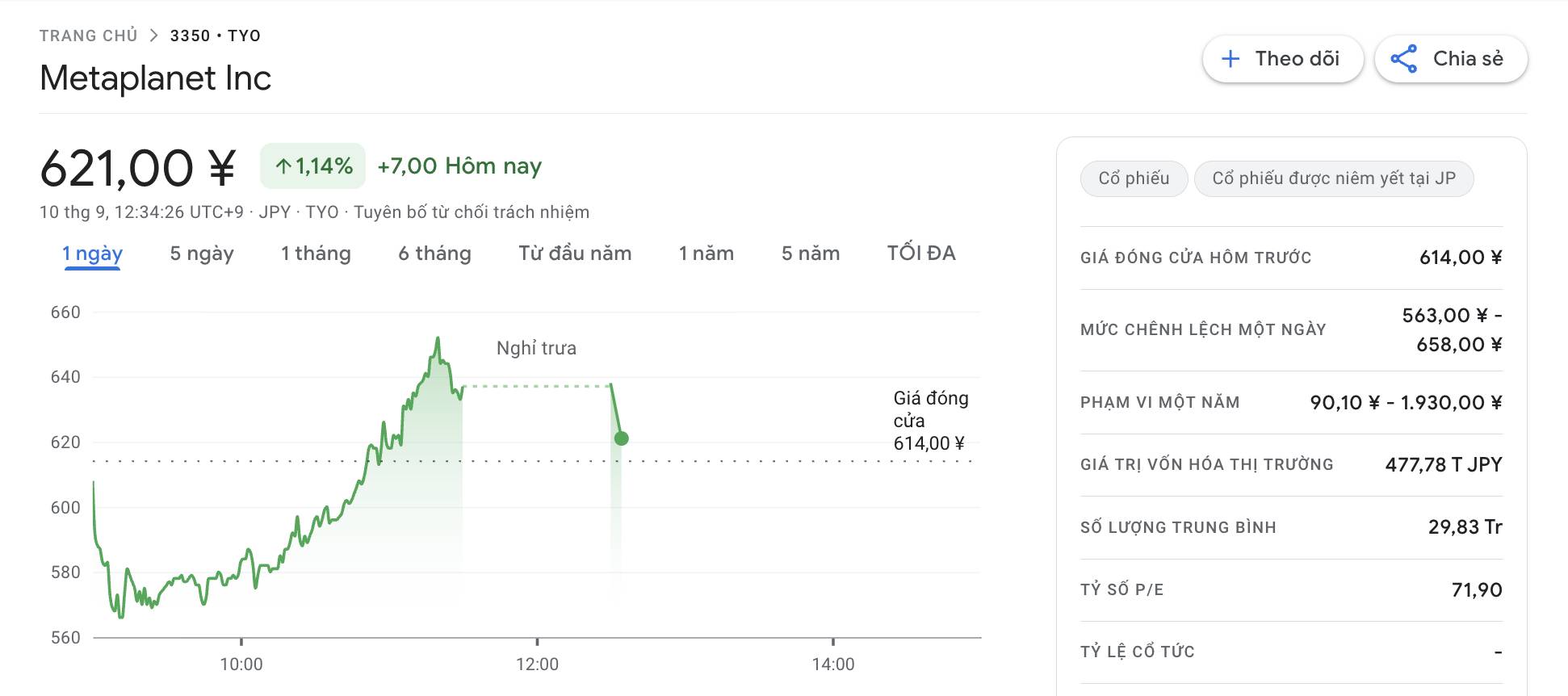Switch to the 5 năm chart range
The width and height of the screenshot is (1568, 696).
click(x=811, y=254)
